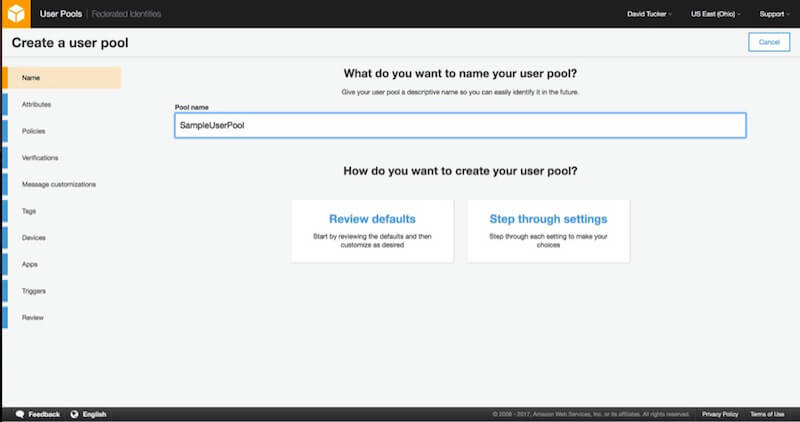
Task: Open the Policies step in sidebar
Action: pyautogui.click(x=33, y=131)
